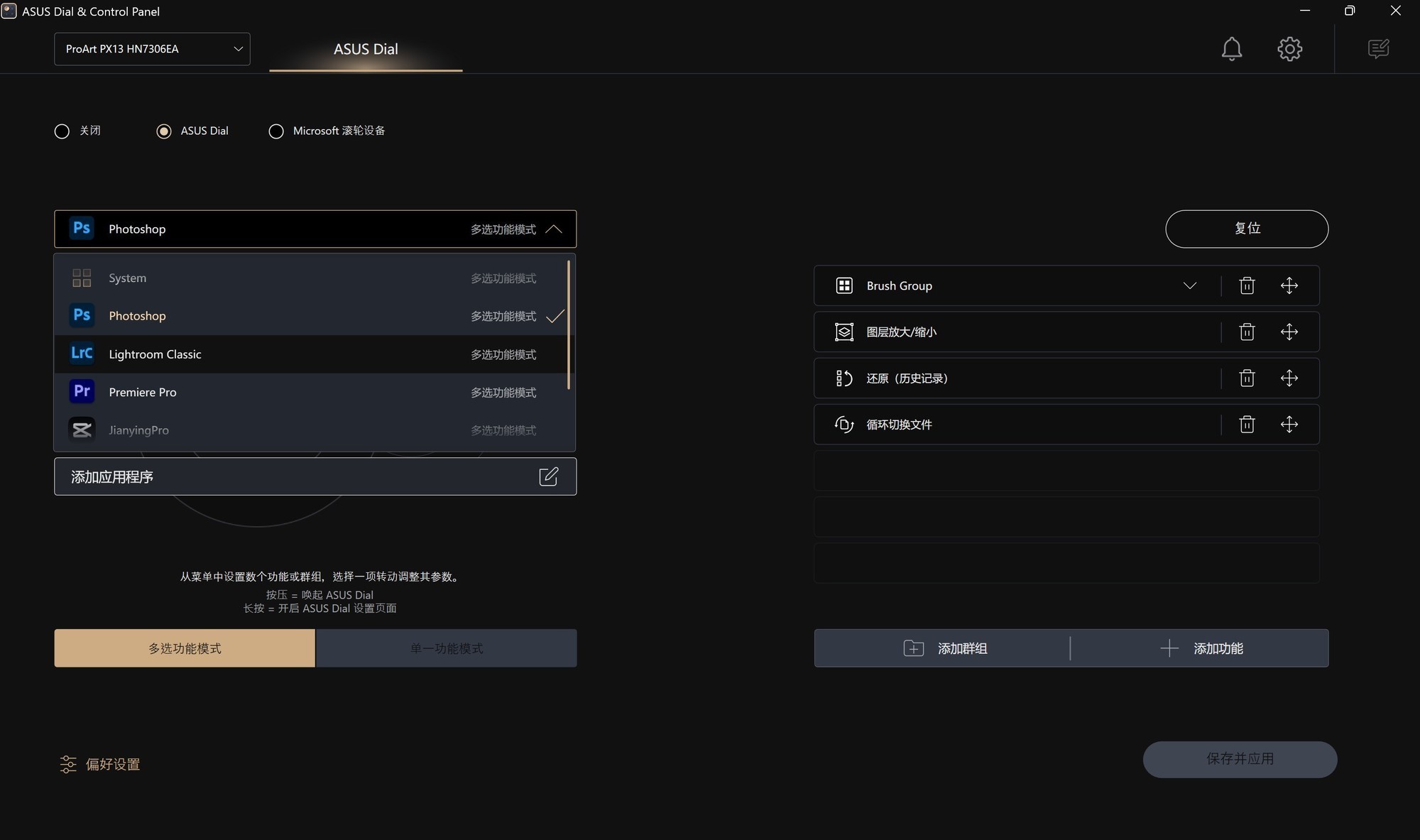Click the Lightroom Classic LrC icon
The height and width of the screenshot is (840, 1420).
(82, 354)
